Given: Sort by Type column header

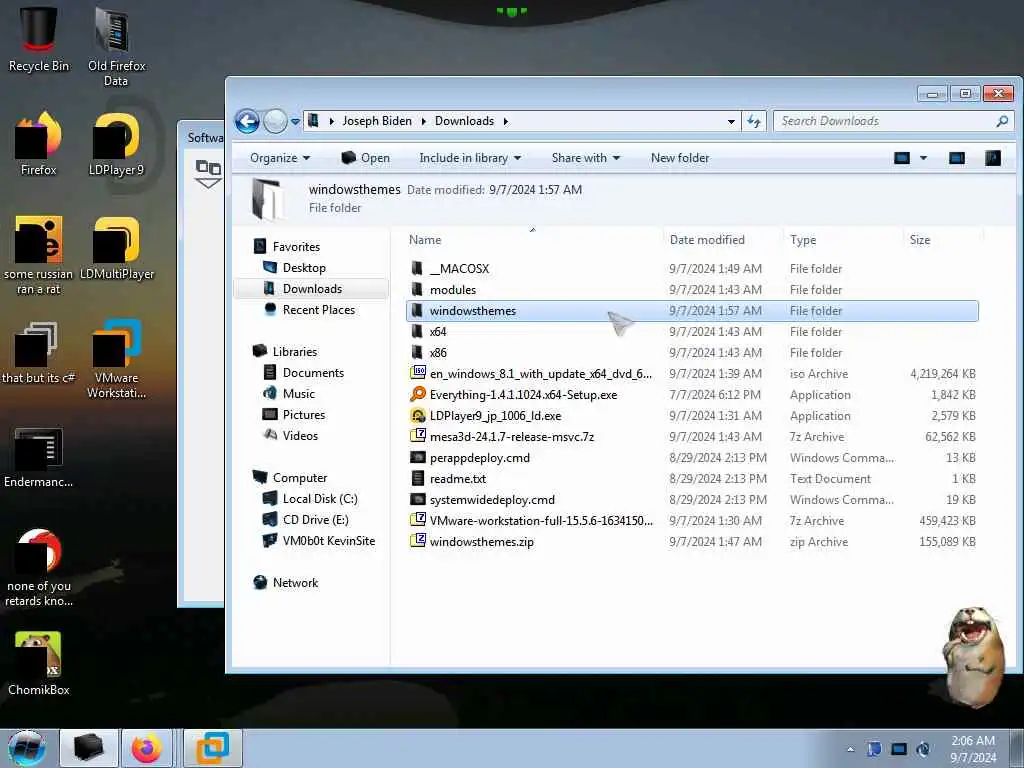Looking at the screenshot, I should coord(803,240).
